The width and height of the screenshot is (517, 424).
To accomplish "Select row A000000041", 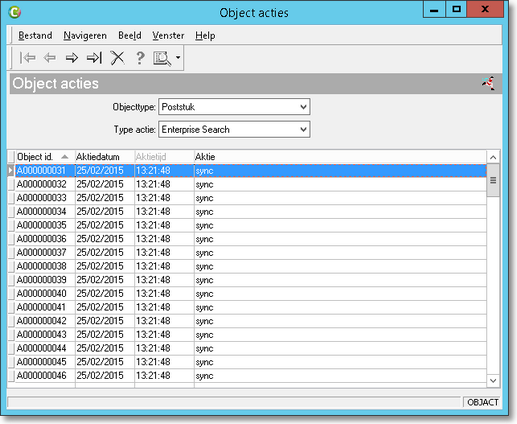I will point(251,307).
